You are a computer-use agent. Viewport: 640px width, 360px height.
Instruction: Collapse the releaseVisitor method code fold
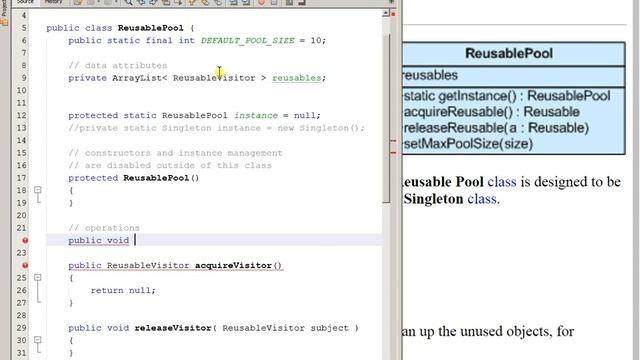(x=38, y=340)
